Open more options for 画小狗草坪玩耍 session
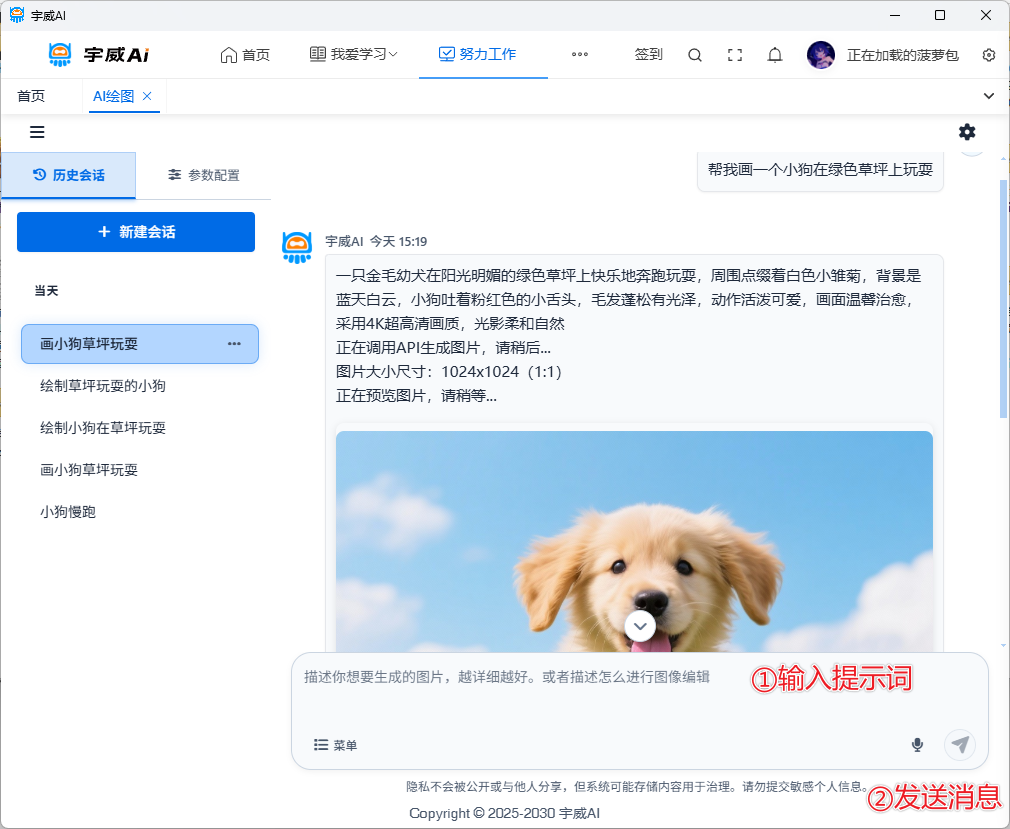The height and width of the screenshot is (829, 1010). (234, 344)
